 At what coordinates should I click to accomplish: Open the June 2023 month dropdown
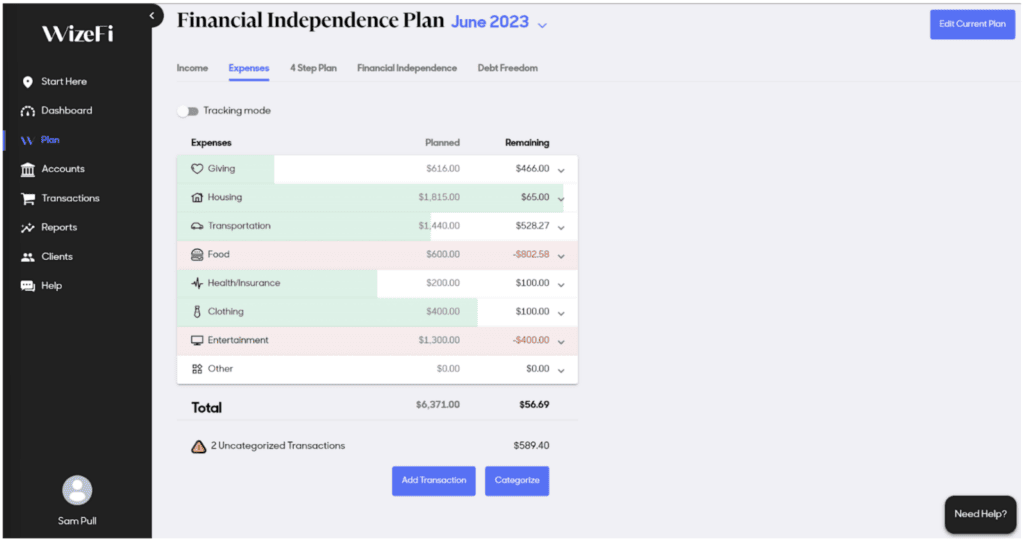pos(543,24)
